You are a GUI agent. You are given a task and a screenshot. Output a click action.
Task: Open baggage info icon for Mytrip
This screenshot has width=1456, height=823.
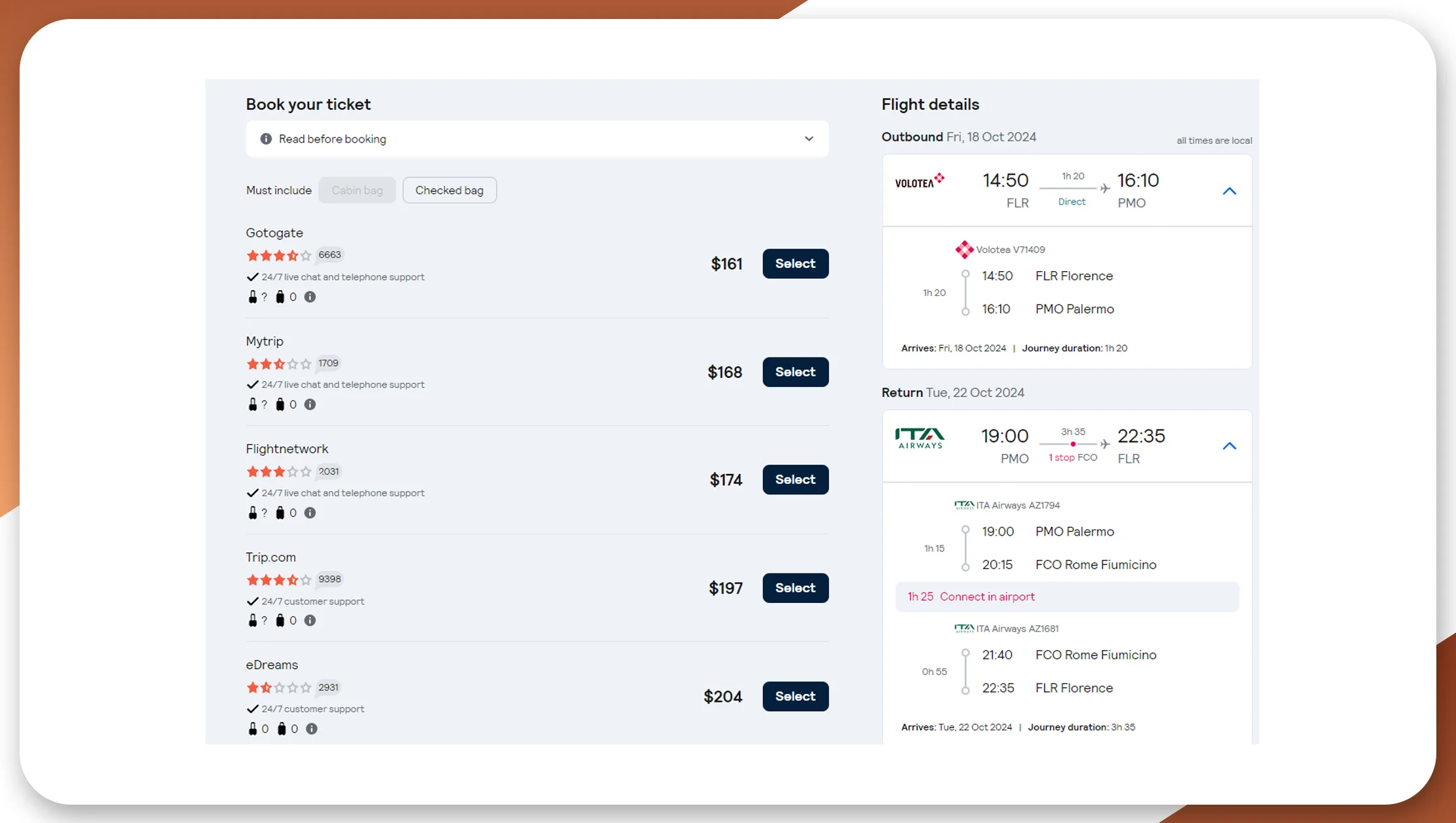(x=310, y=405)
